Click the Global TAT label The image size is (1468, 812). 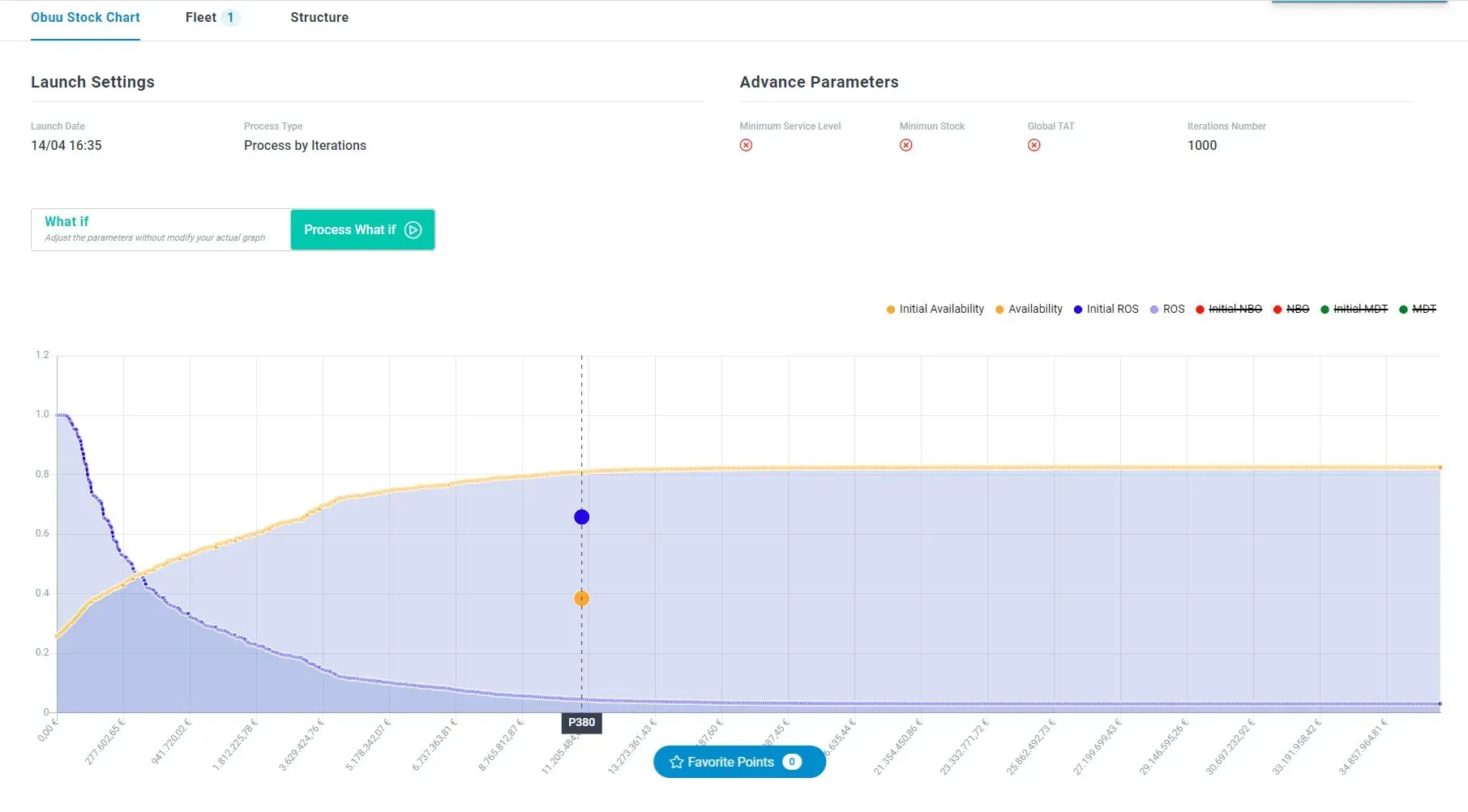[x=1051, y=126]
